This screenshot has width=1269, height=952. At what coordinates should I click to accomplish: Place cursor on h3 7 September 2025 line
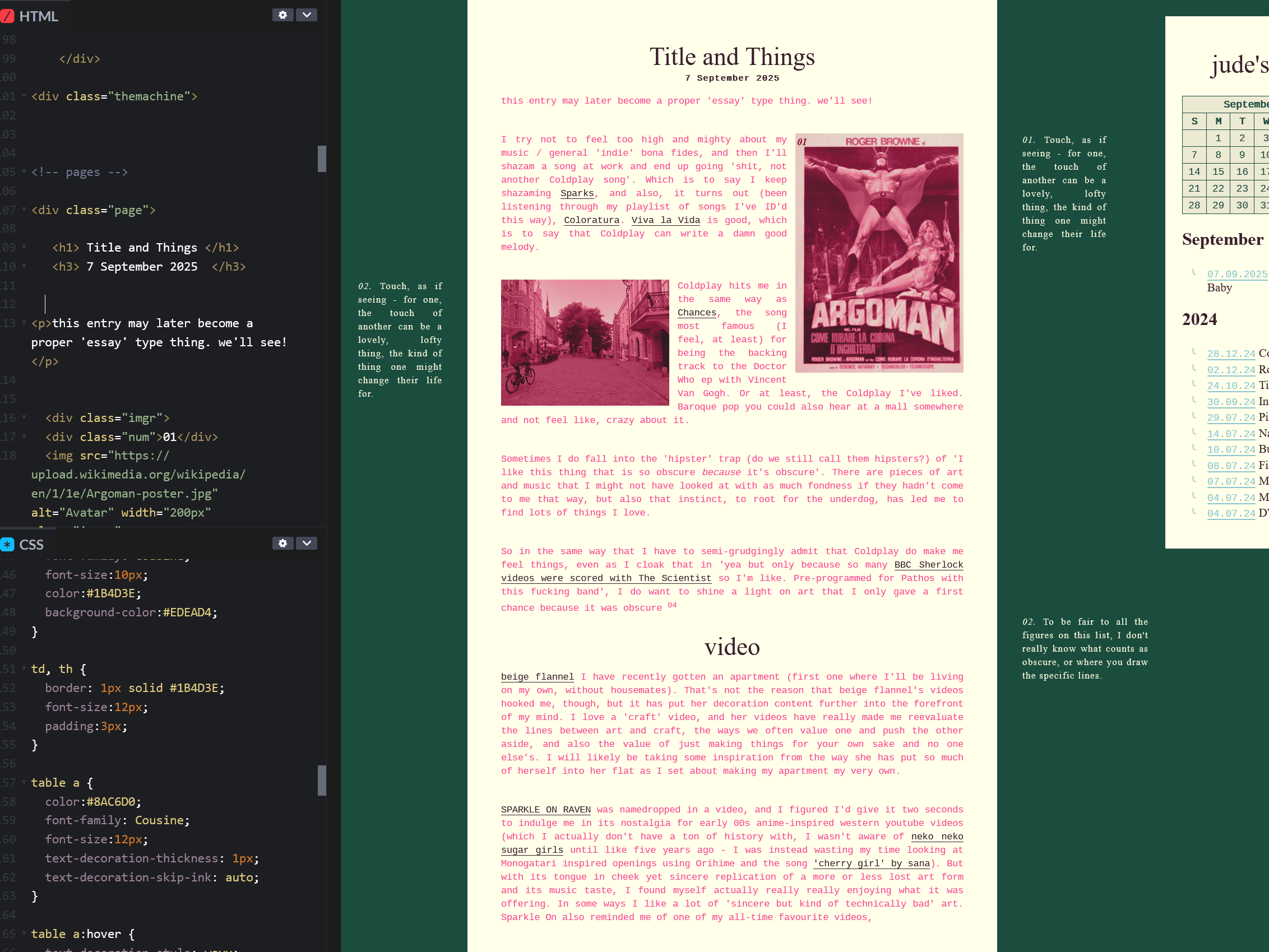(149, 267)
